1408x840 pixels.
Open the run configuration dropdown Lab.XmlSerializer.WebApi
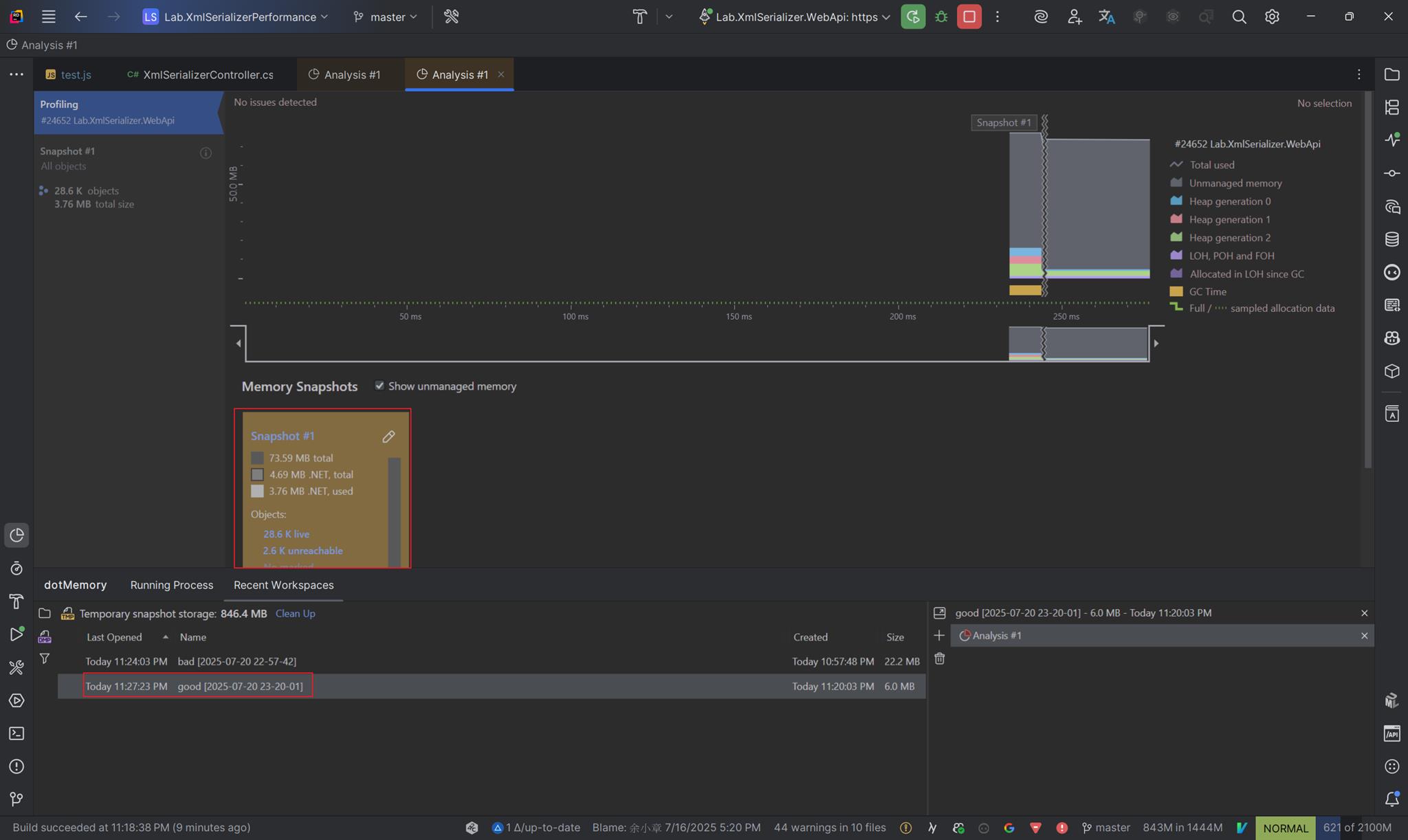[795, 16]
